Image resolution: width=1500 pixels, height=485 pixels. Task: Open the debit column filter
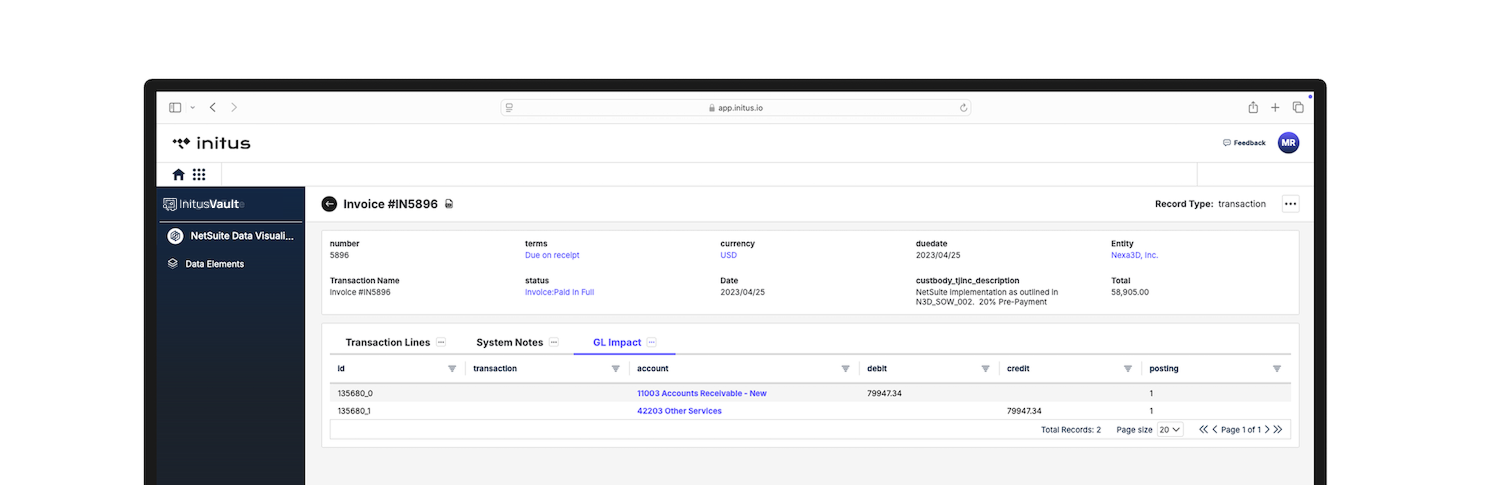(986, 369)
